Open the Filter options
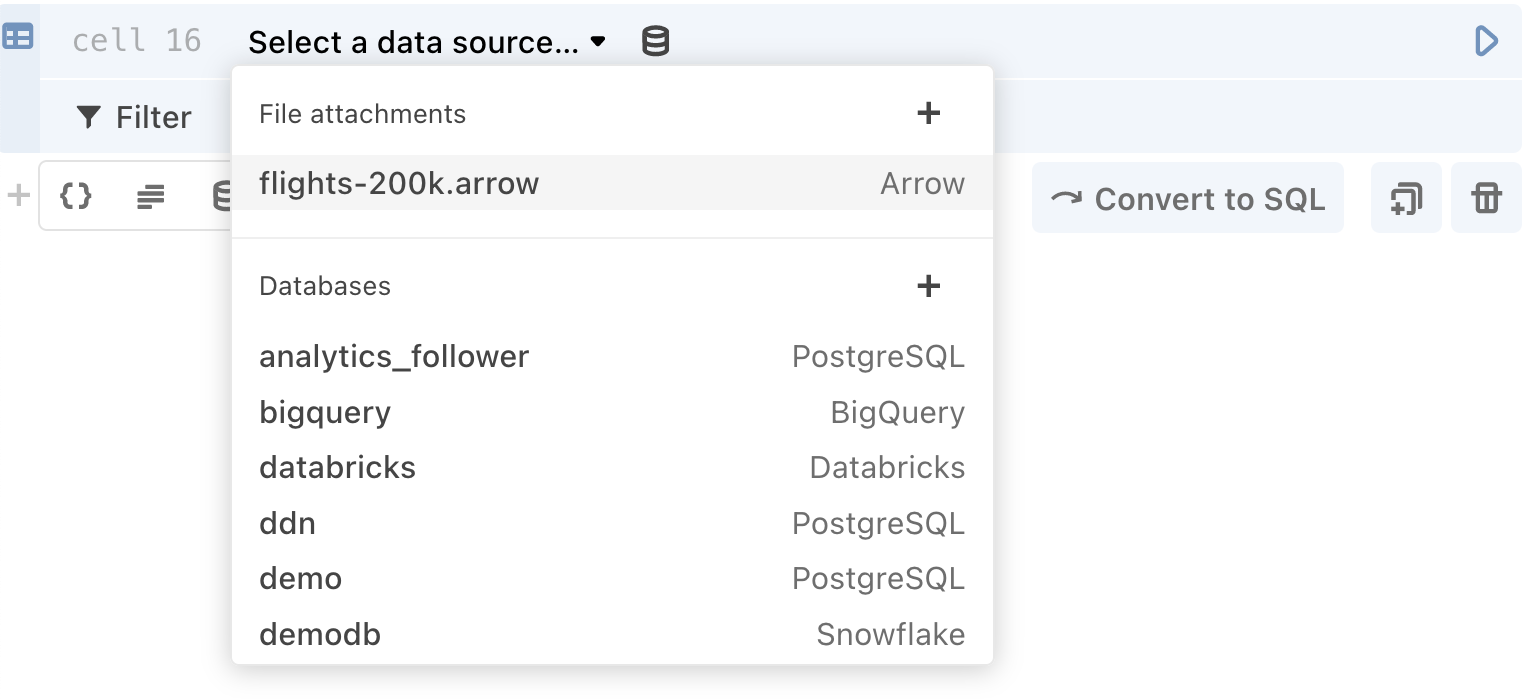This screenshot has height=699, width=1536. point(133,117)
